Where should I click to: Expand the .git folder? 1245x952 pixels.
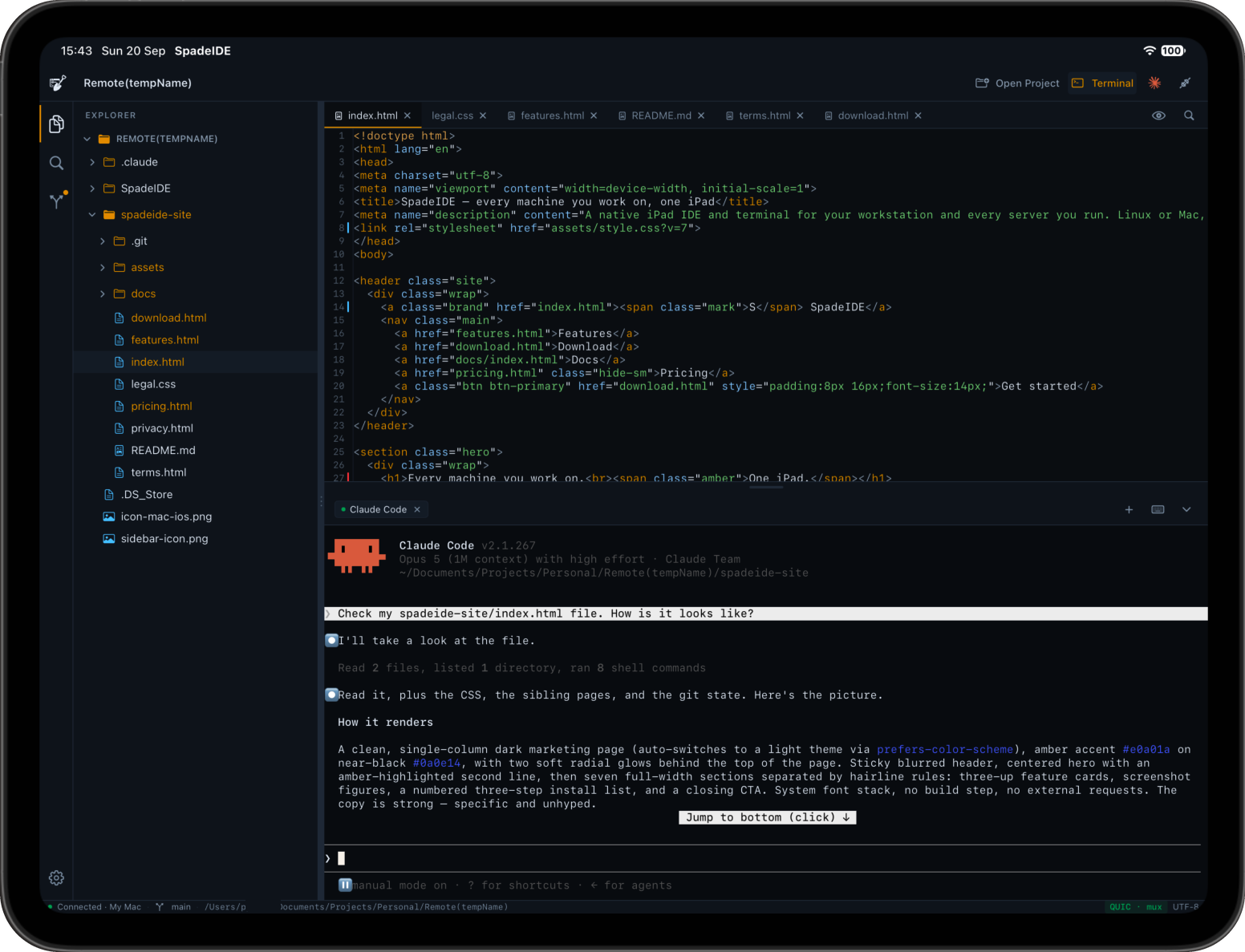[x=103, y=241]
